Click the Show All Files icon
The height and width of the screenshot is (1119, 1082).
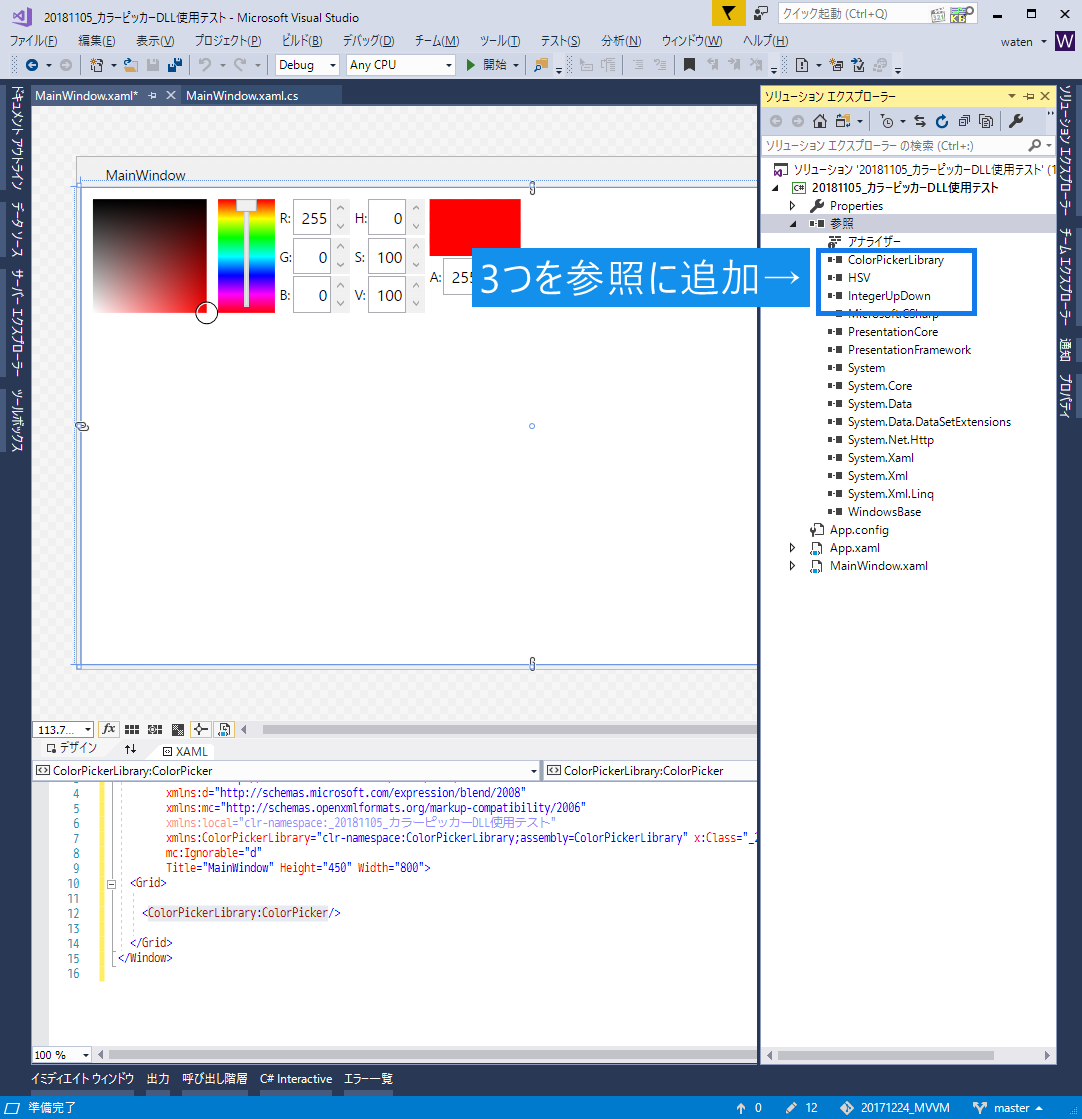[x=986, y=121]
